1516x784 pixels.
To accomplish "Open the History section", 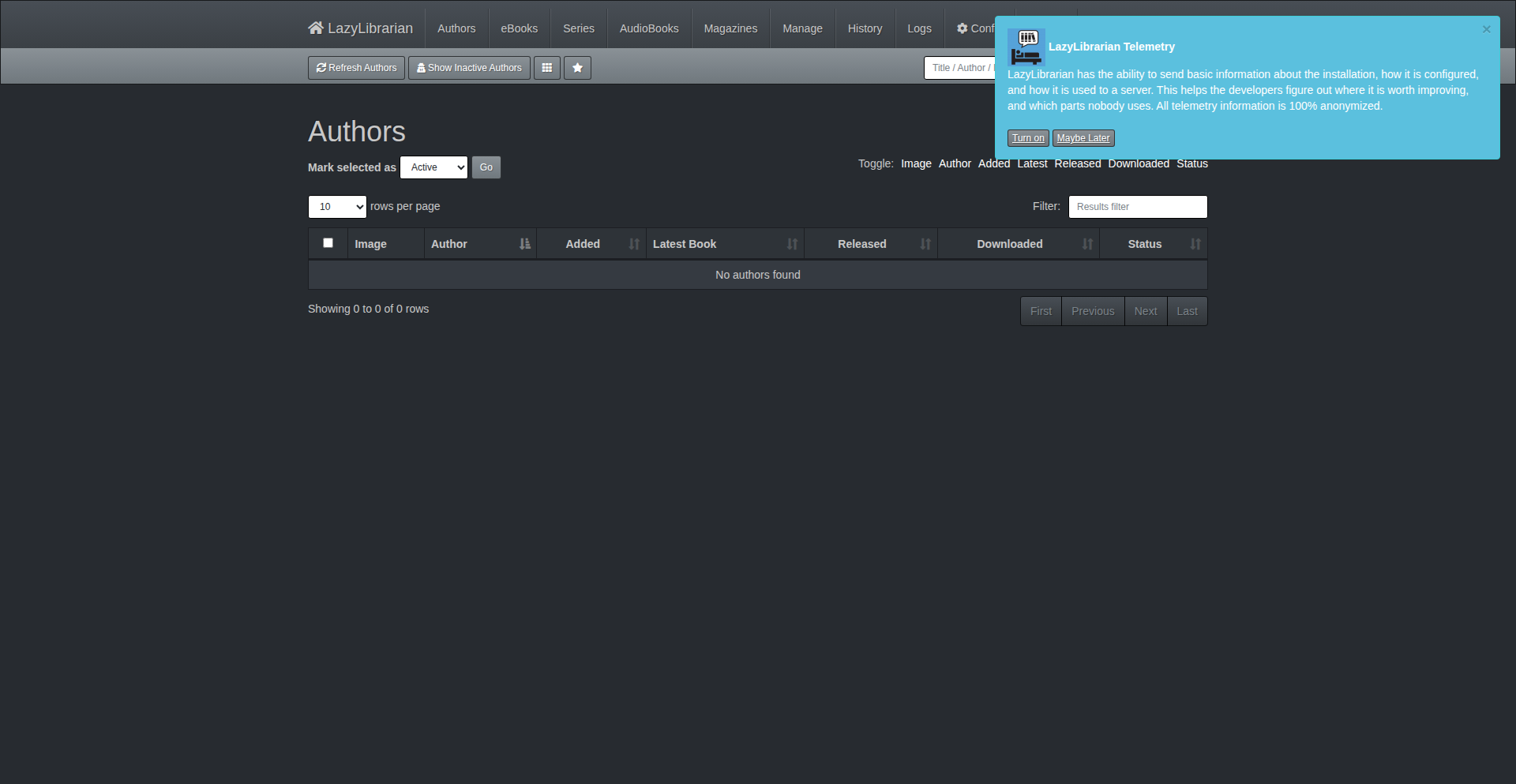I will 865,28.
